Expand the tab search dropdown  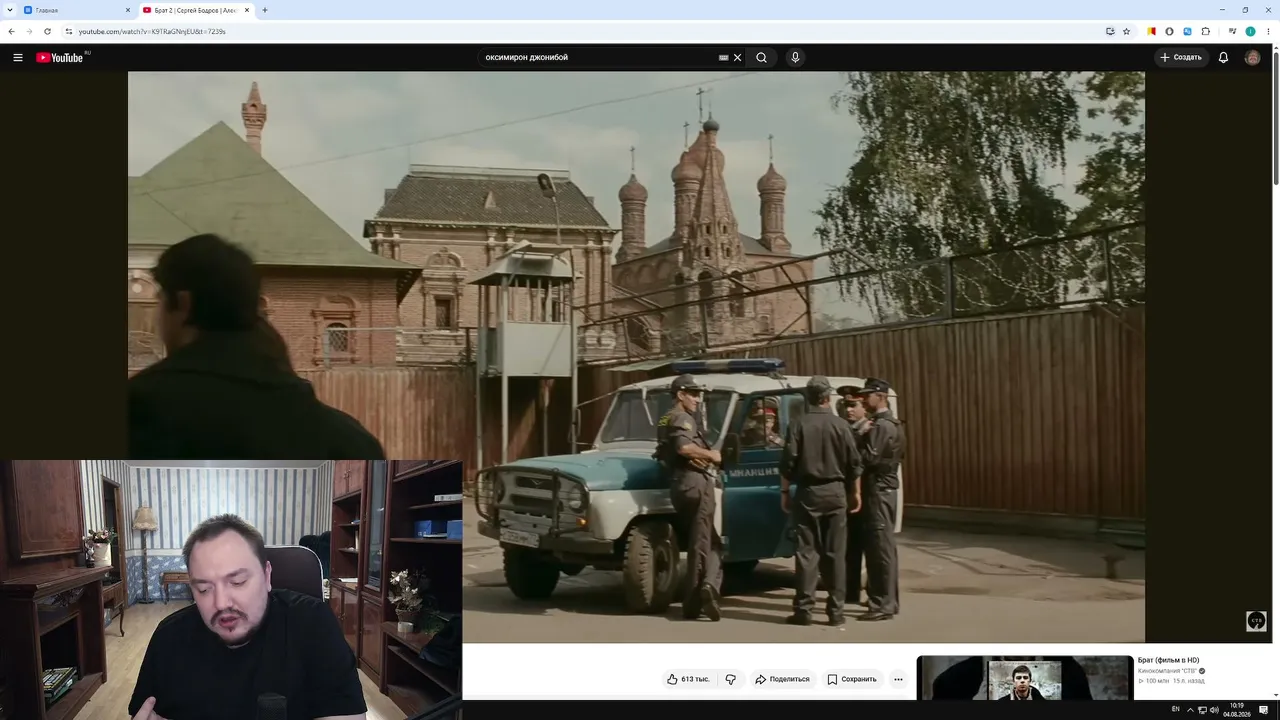(x=9, y=10)
